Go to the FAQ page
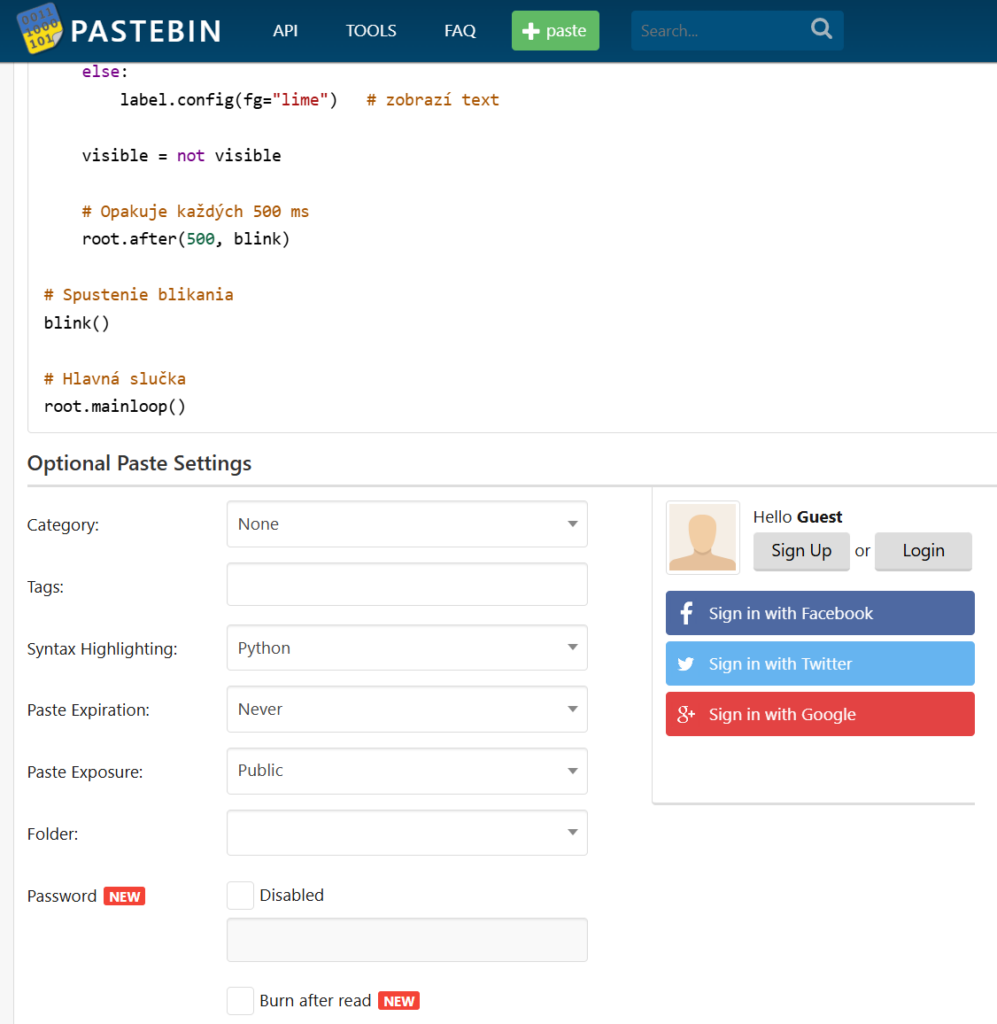Screen dimensions: 997x1024 pos(460,31)
